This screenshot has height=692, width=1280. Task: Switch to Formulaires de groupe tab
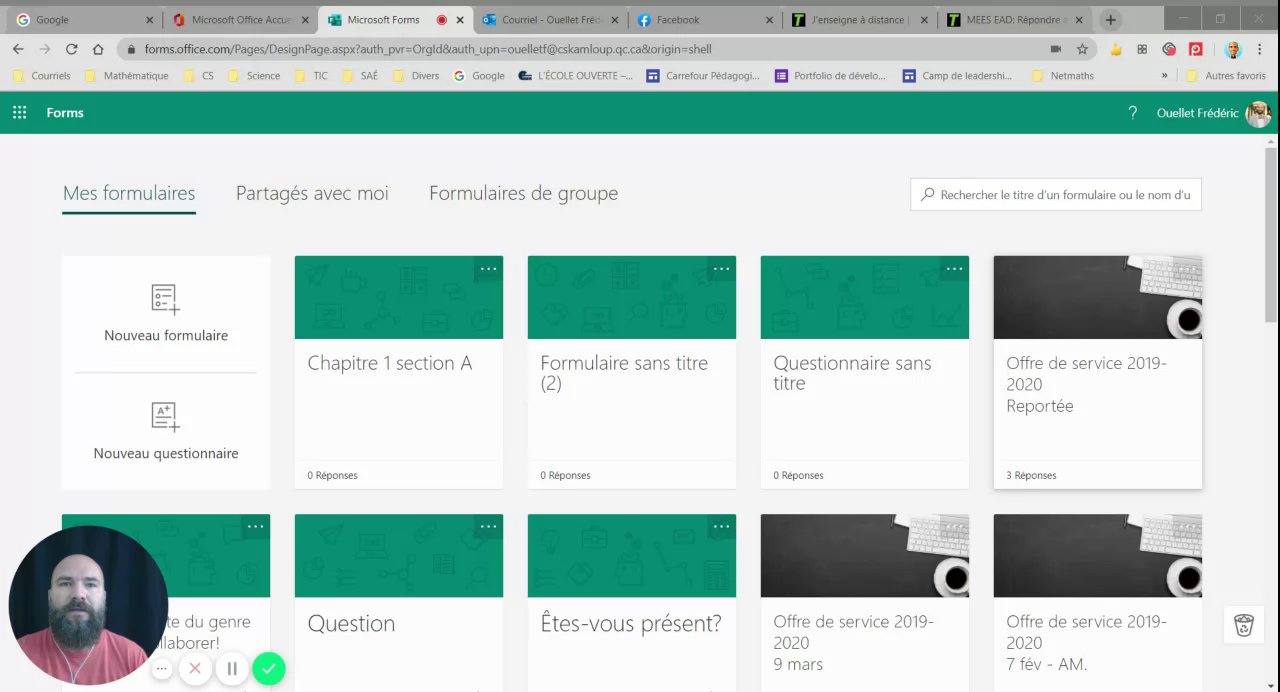[x=523, y=194]
